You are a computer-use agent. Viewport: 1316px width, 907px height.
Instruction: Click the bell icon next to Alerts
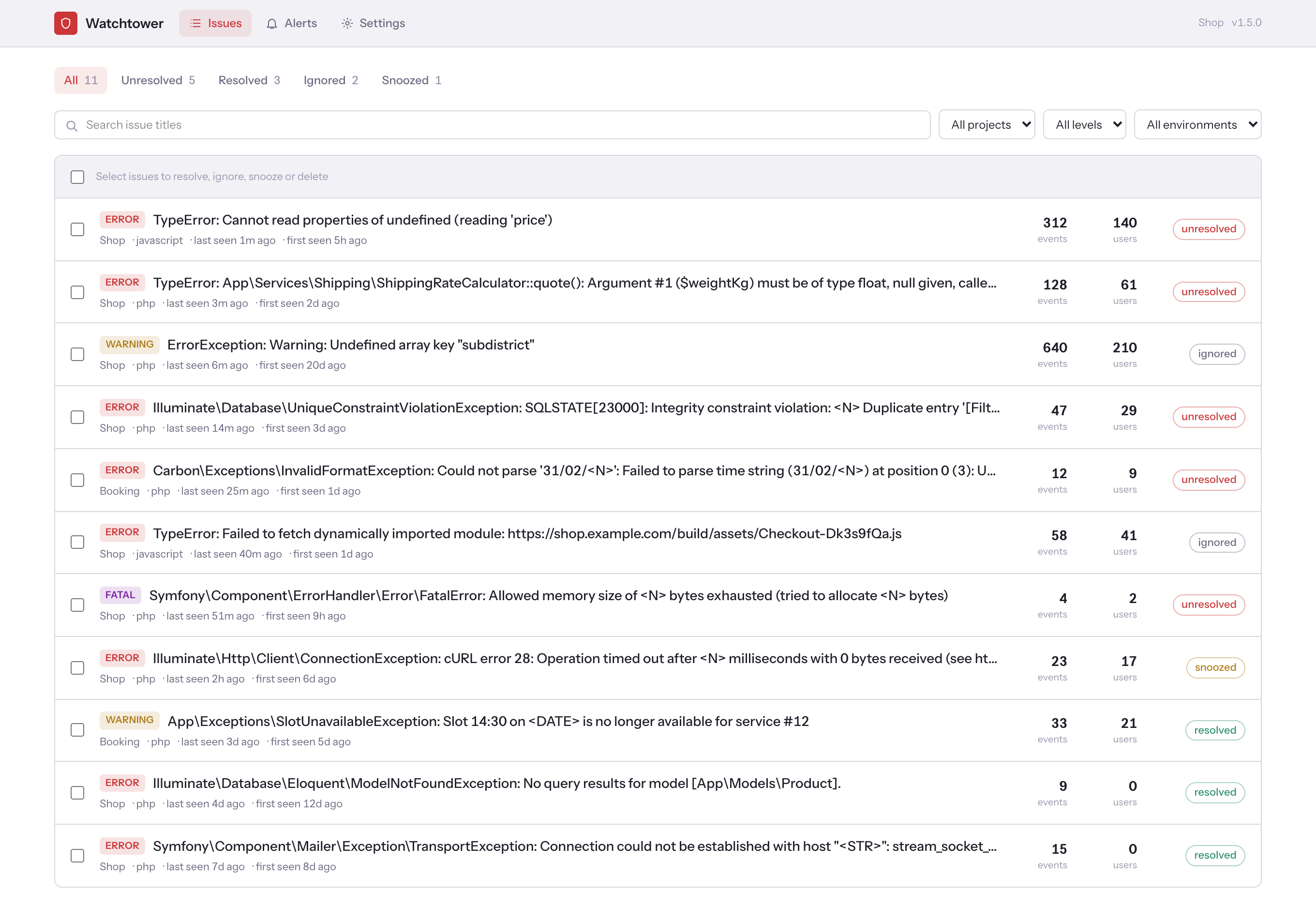272,23
